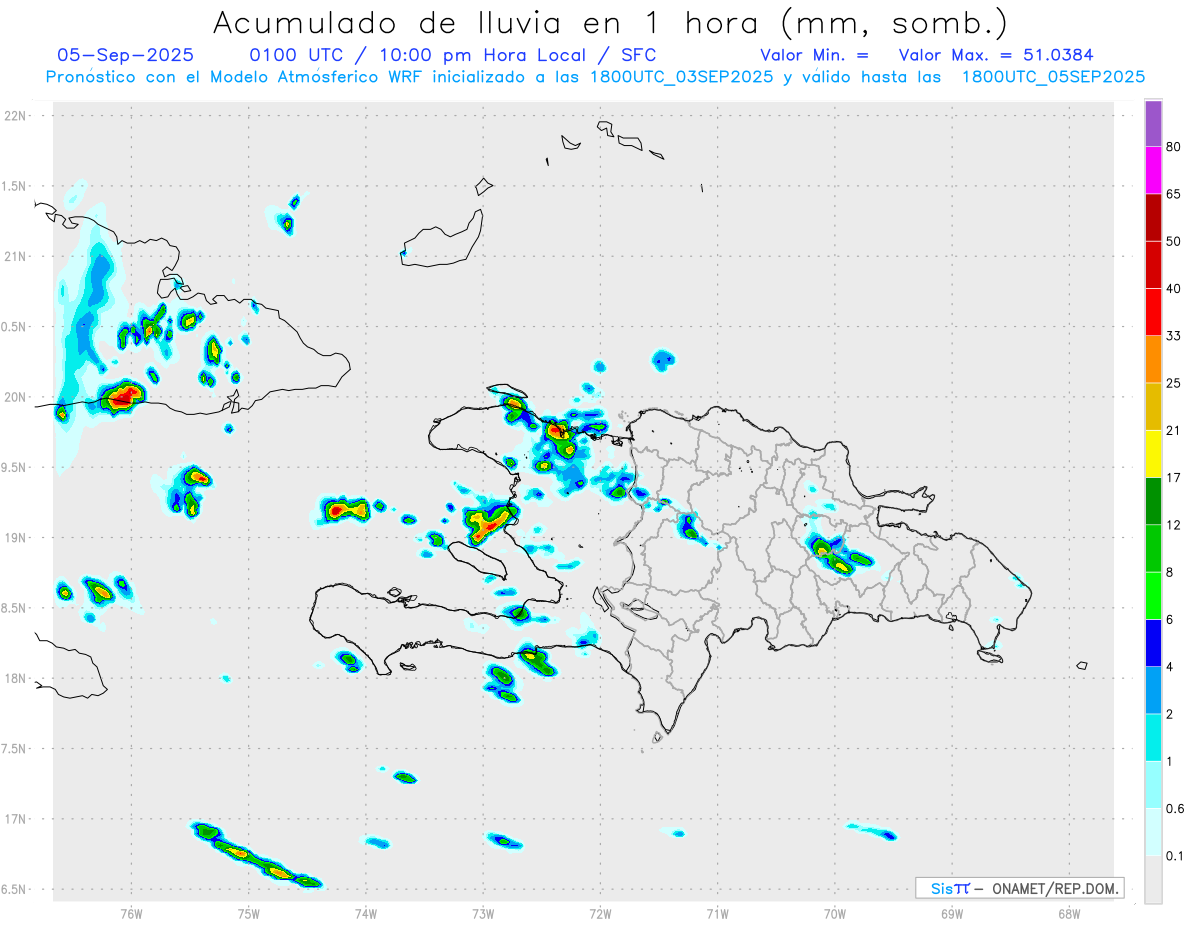Select the "40" color scale value

point(1173,288)
